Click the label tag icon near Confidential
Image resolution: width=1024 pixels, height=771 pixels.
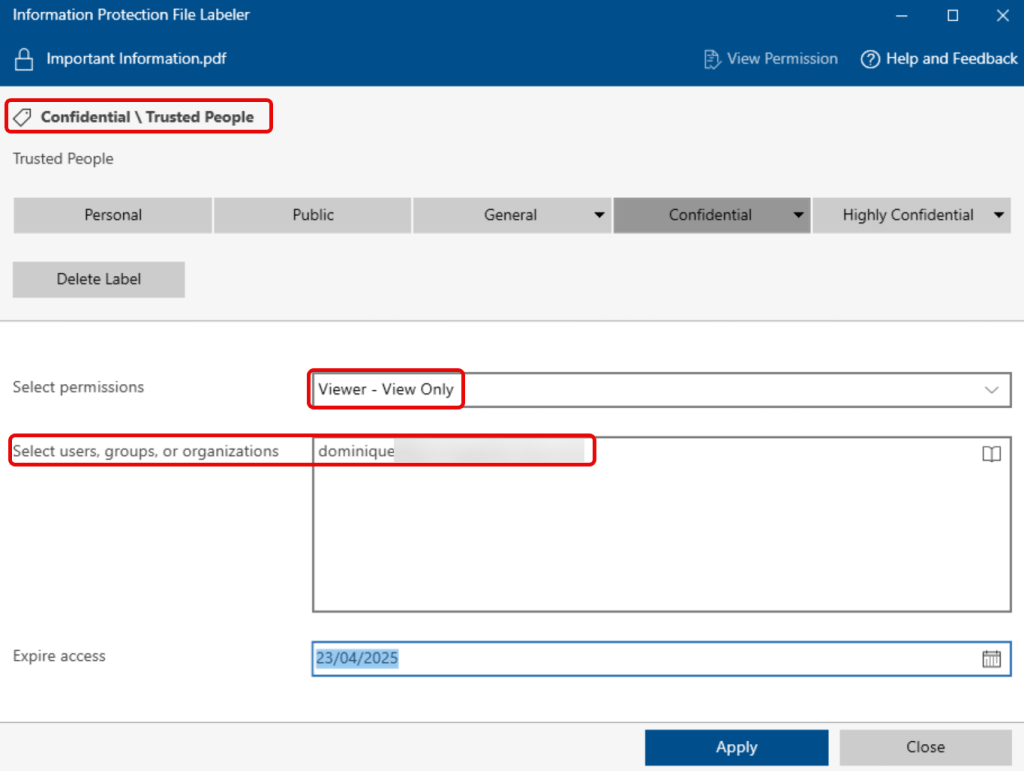(x=22, y=117)
